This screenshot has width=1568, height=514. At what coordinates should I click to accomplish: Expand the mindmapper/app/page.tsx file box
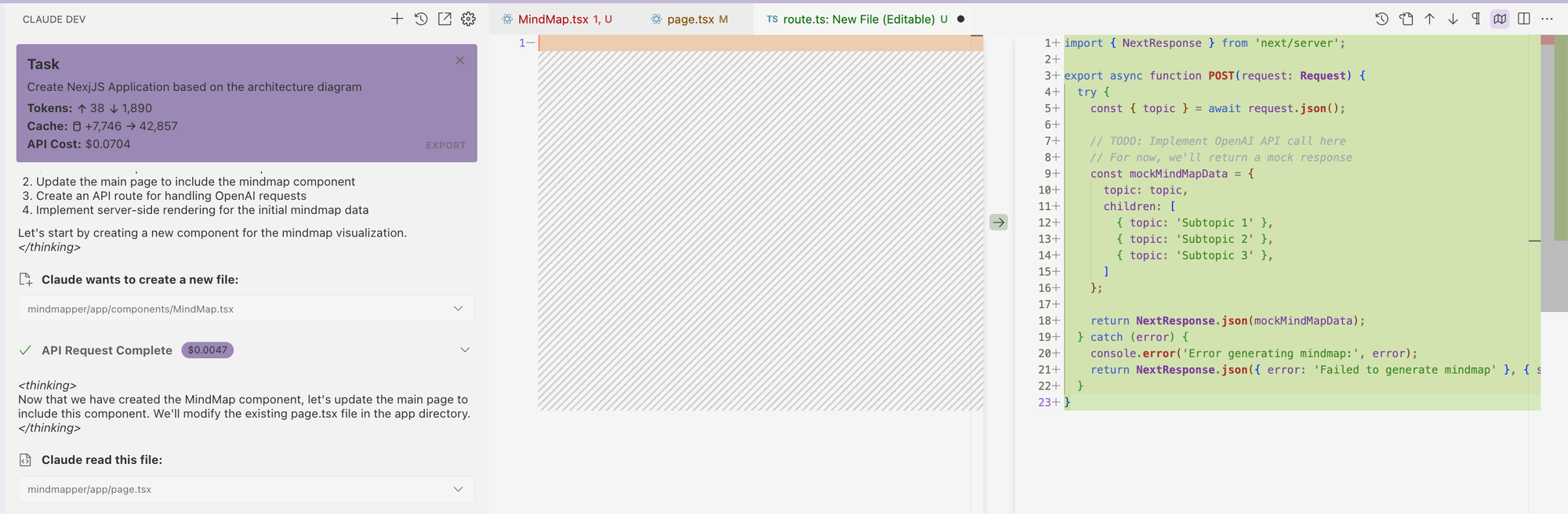[x=246, y=489]
